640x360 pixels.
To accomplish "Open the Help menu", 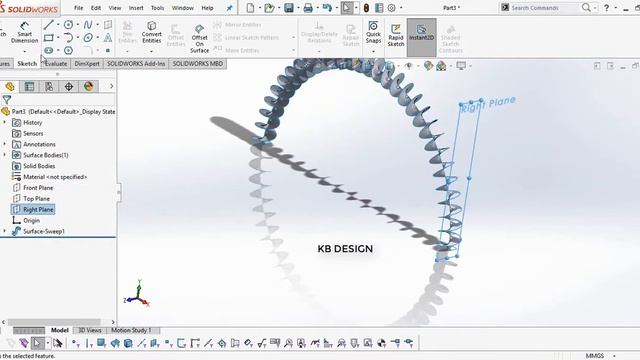I will [207, 8].
